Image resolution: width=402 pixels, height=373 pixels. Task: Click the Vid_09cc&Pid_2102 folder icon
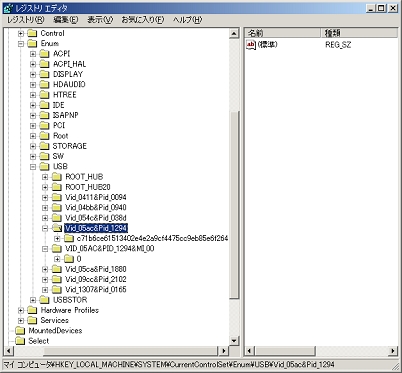[x=57, y=279]
